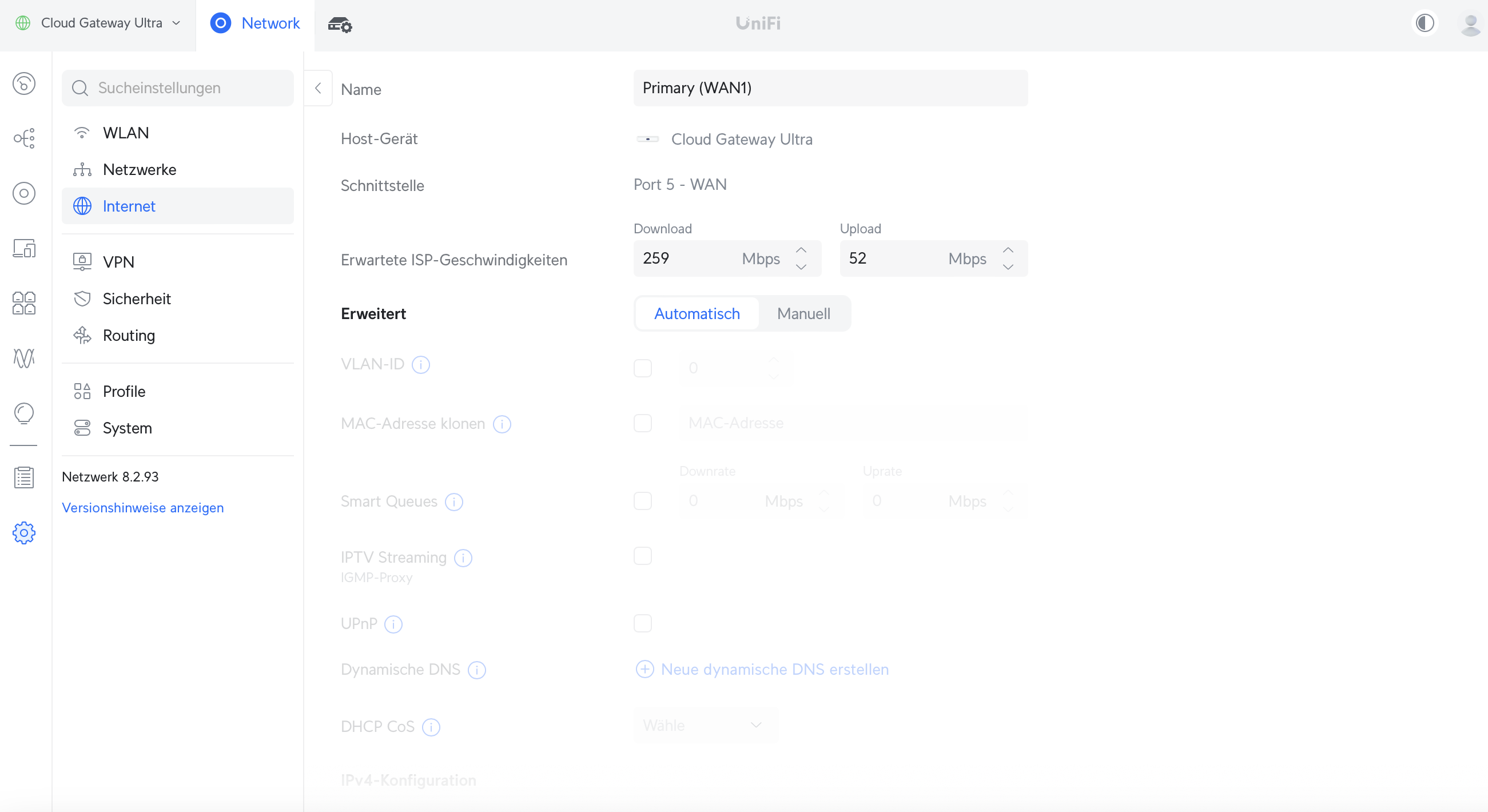
Task: Collapse panel with the back chevron
Action: click(x=318, y=89)
